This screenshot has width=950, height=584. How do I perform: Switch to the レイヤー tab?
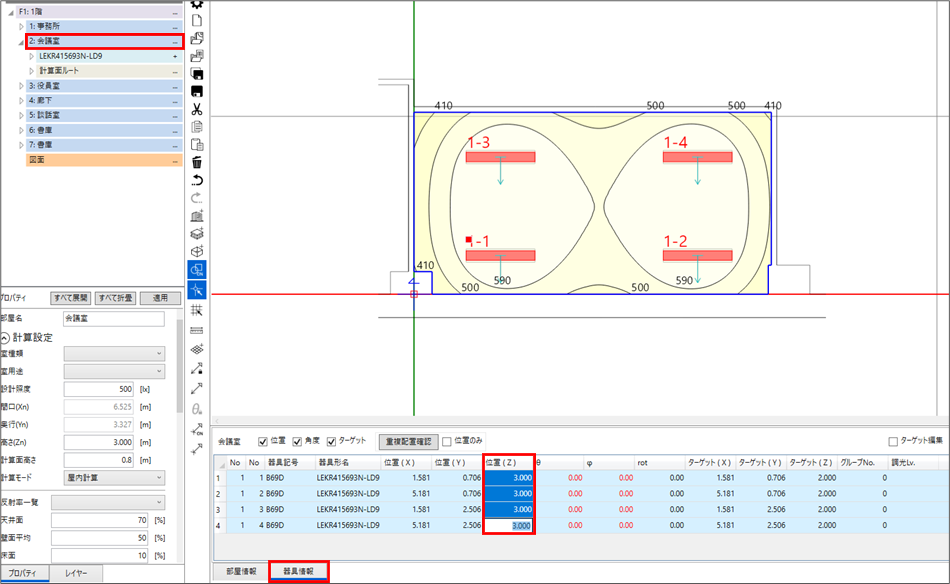76,573
